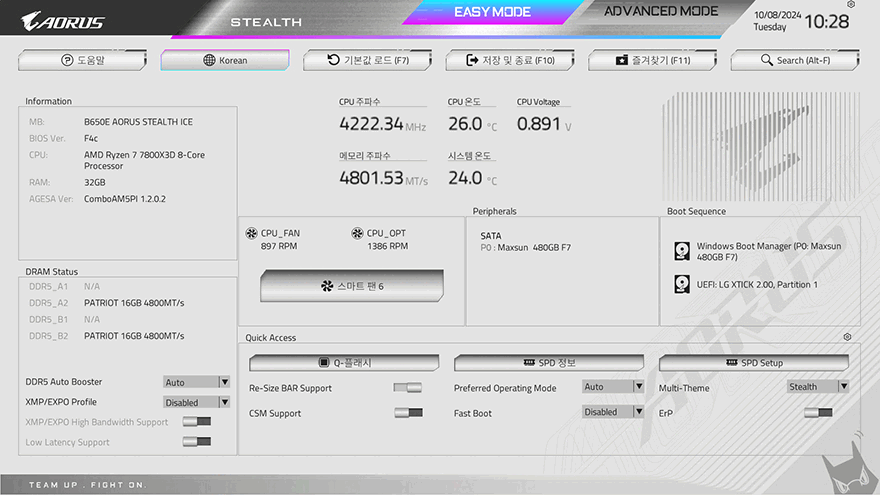Click the save and exit icon
This screenshot has height=495, width=880.
point(472,60)
